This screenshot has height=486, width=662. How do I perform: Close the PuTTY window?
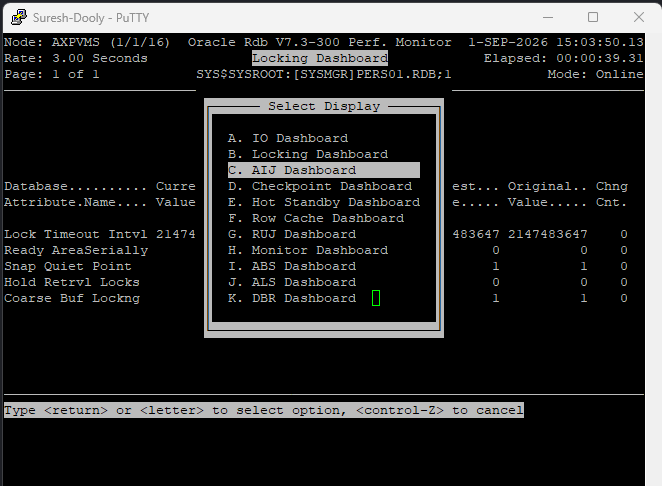pos(638,17)
